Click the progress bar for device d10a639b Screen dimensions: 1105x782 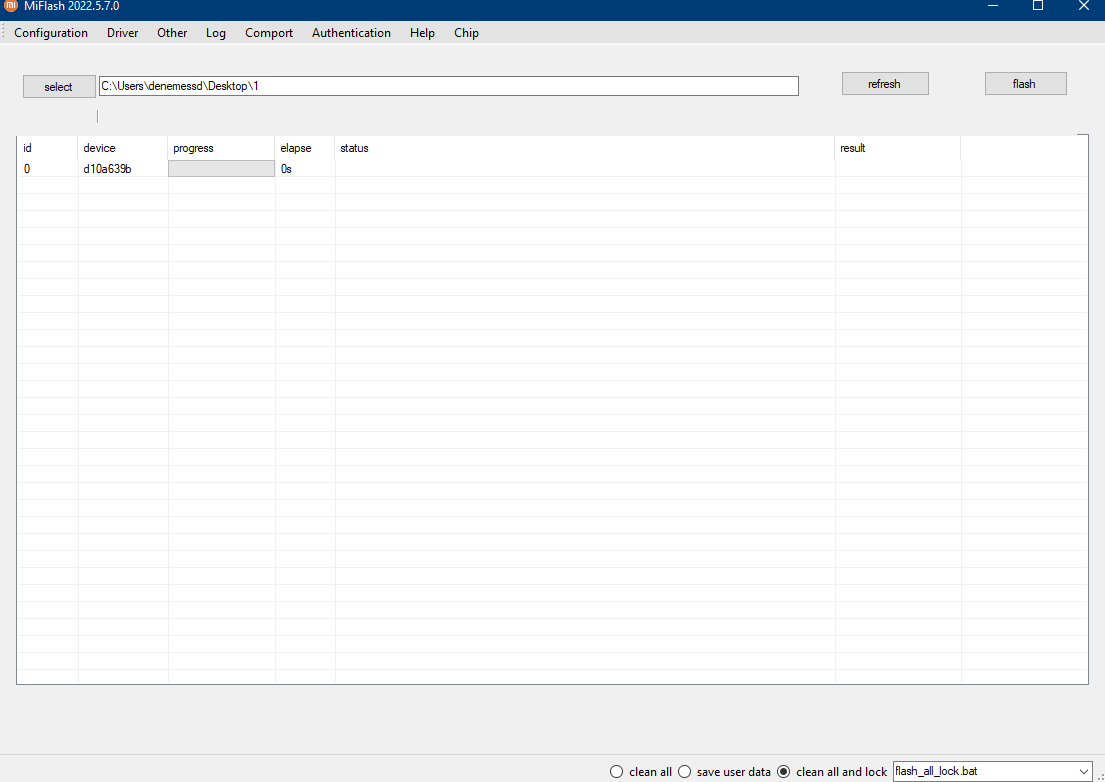[x=221, y=168]
